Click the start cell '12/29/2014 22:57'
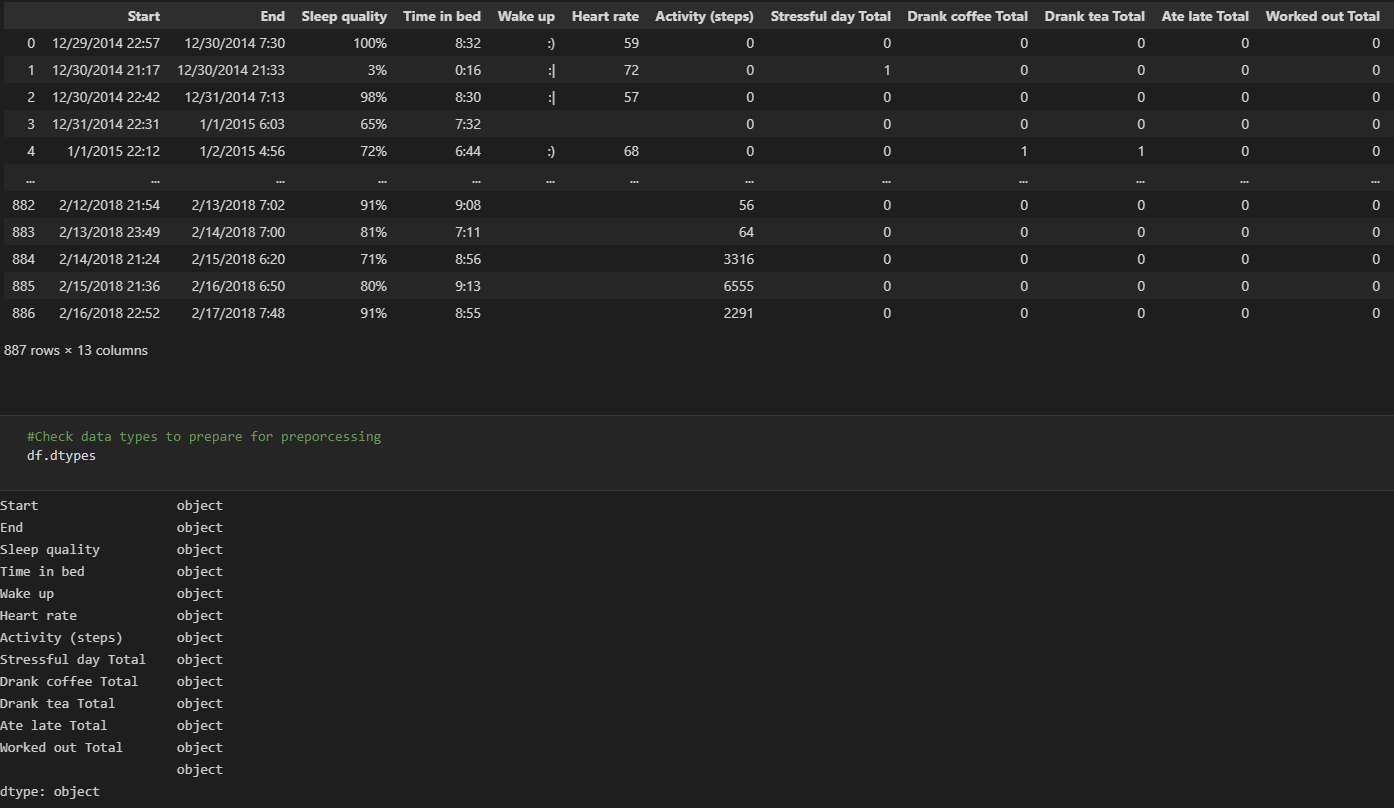The image size is (1394, 808). click(x=106, y=43)
